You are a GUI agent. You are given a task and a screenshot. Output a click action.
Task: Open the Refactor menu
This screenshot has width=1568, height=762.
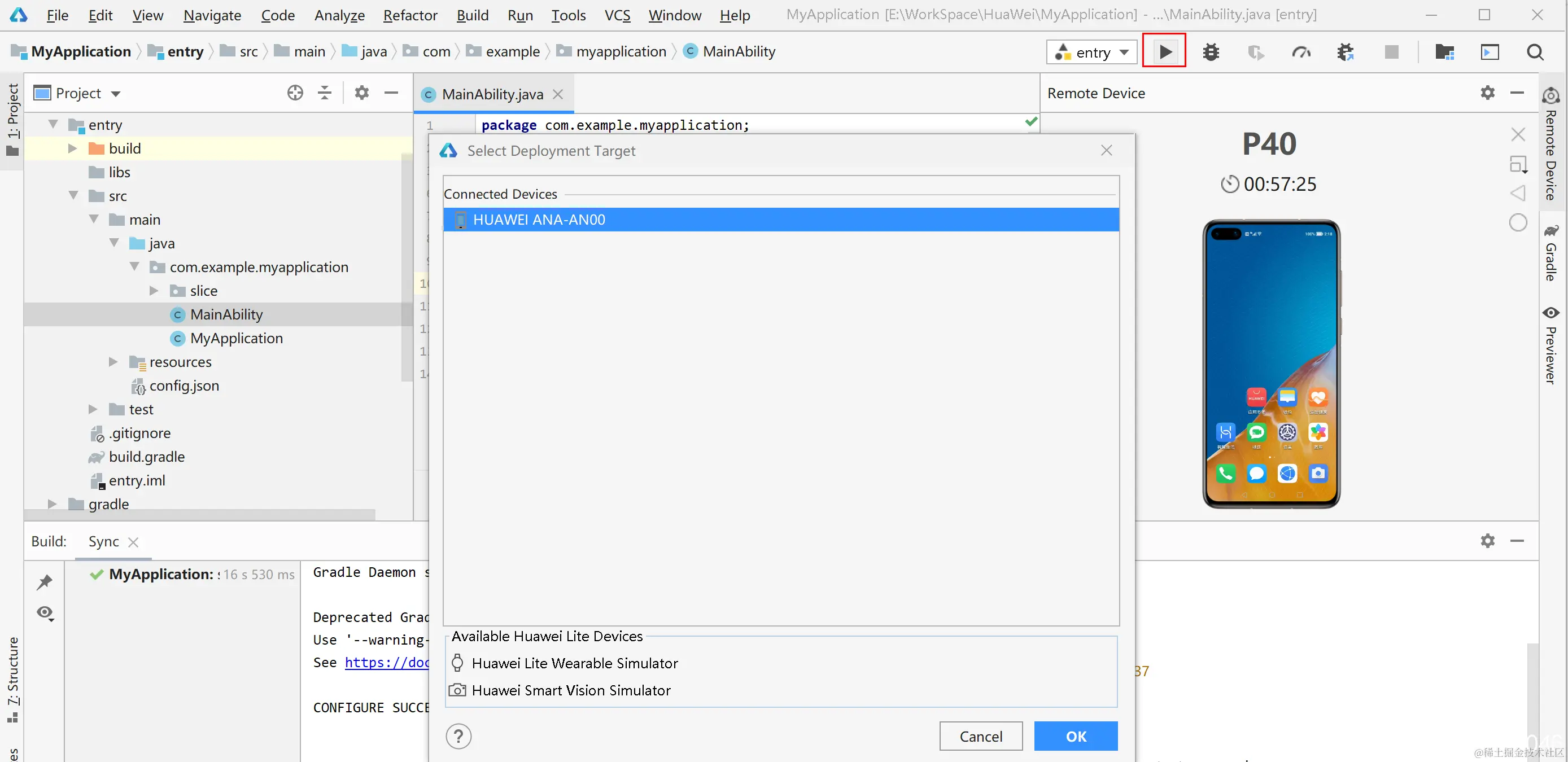click(410, 15)
